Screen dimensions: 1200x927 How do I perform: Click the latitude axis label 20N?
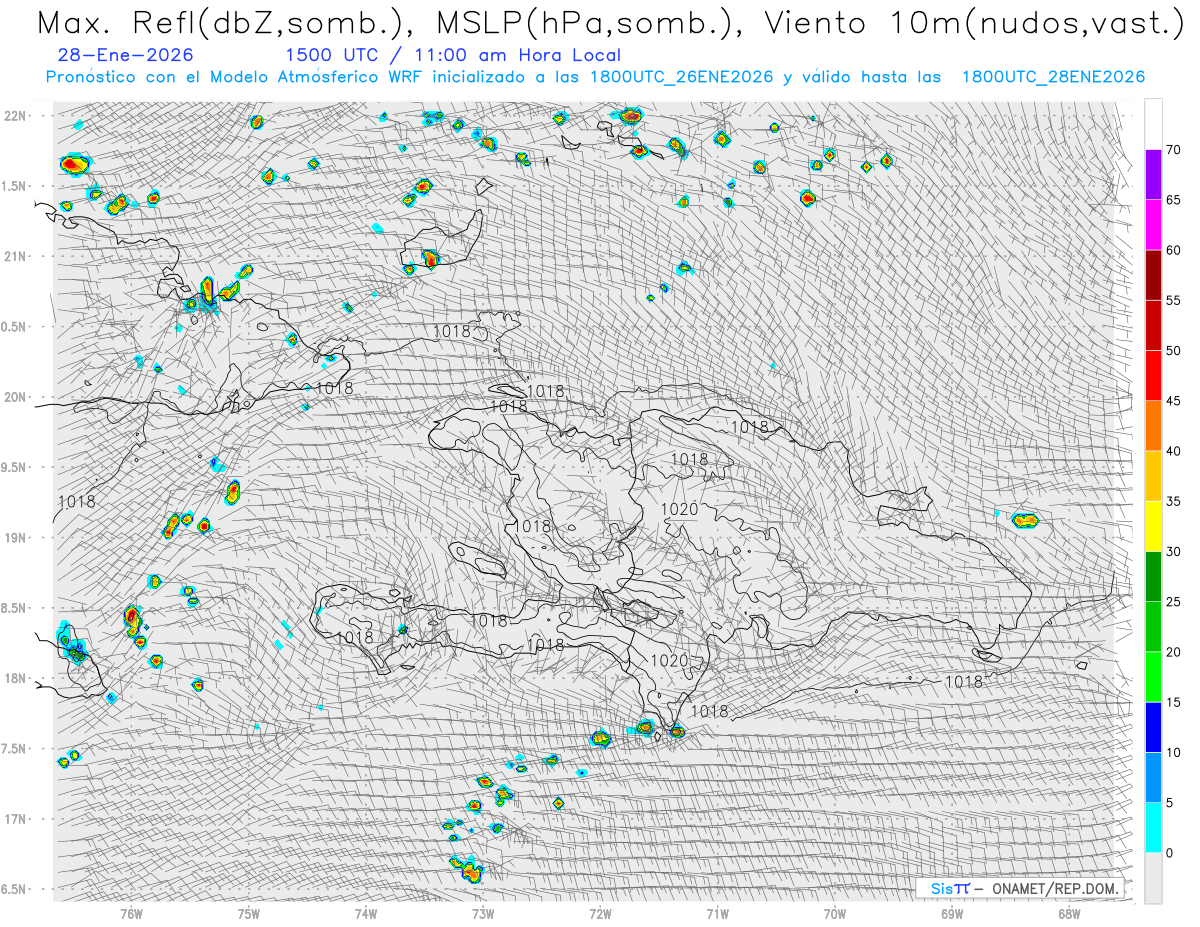[x=15, y=397]
